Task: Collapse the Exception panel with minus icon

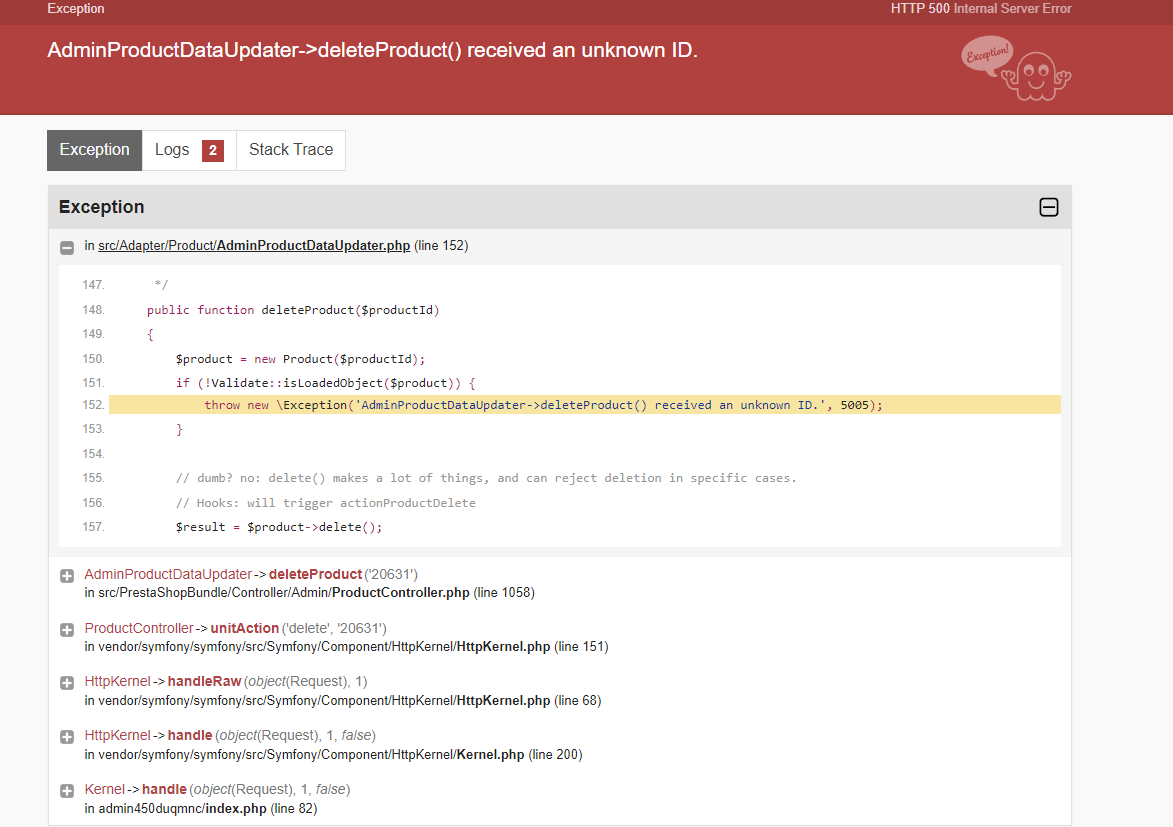Action: [1049, 207]
